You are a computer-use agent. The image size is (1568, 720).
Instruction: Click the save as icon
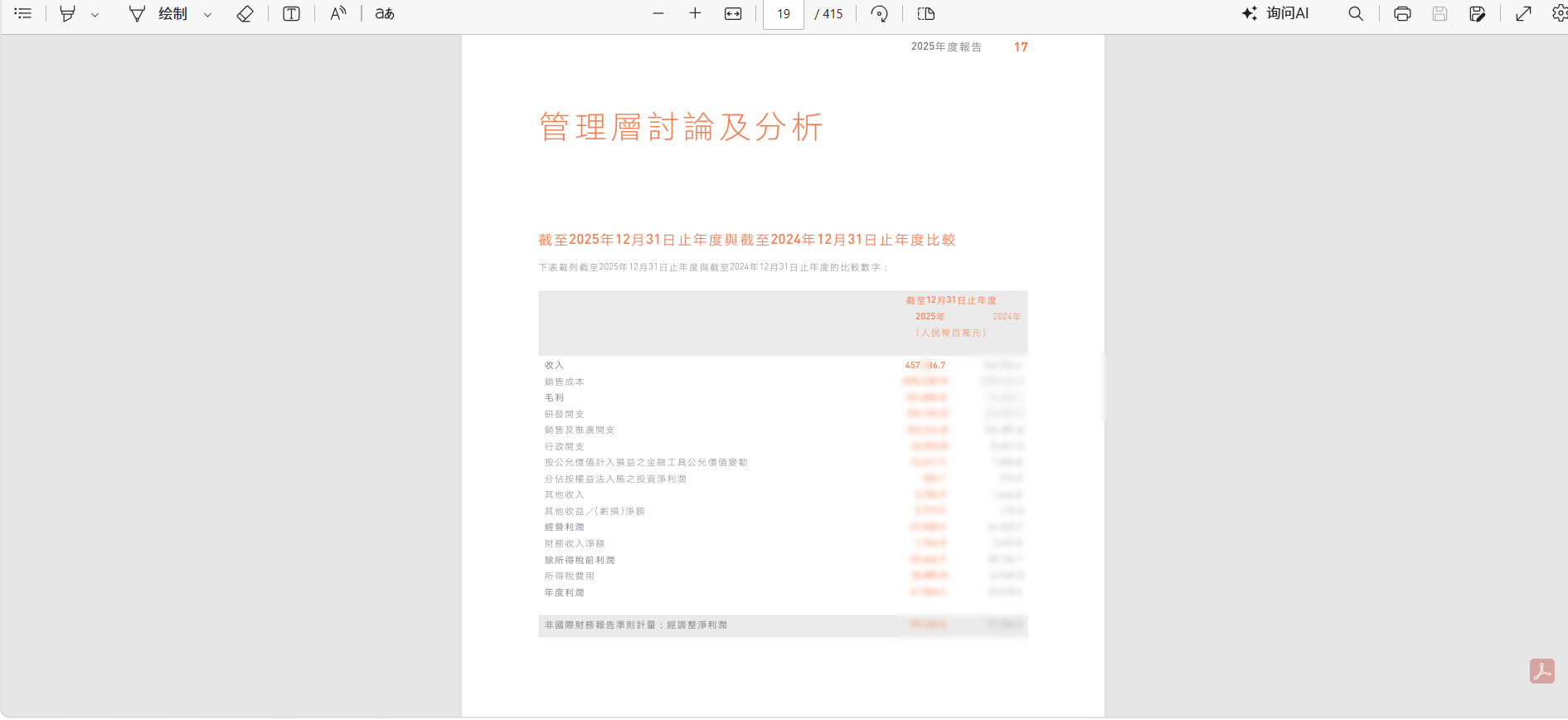coord(1477,13)
